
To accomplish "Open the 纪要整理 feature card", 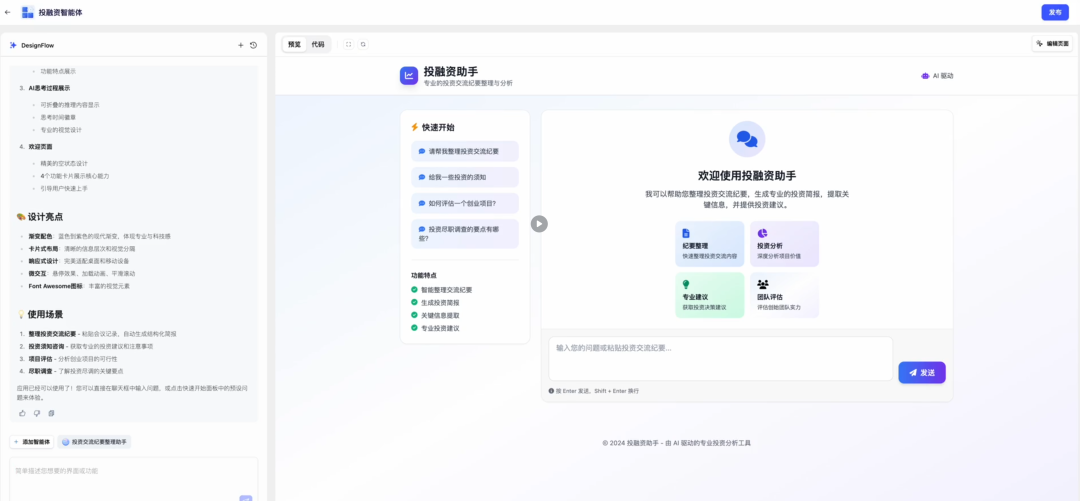I will pyautogui.click(x=709, y=244).
